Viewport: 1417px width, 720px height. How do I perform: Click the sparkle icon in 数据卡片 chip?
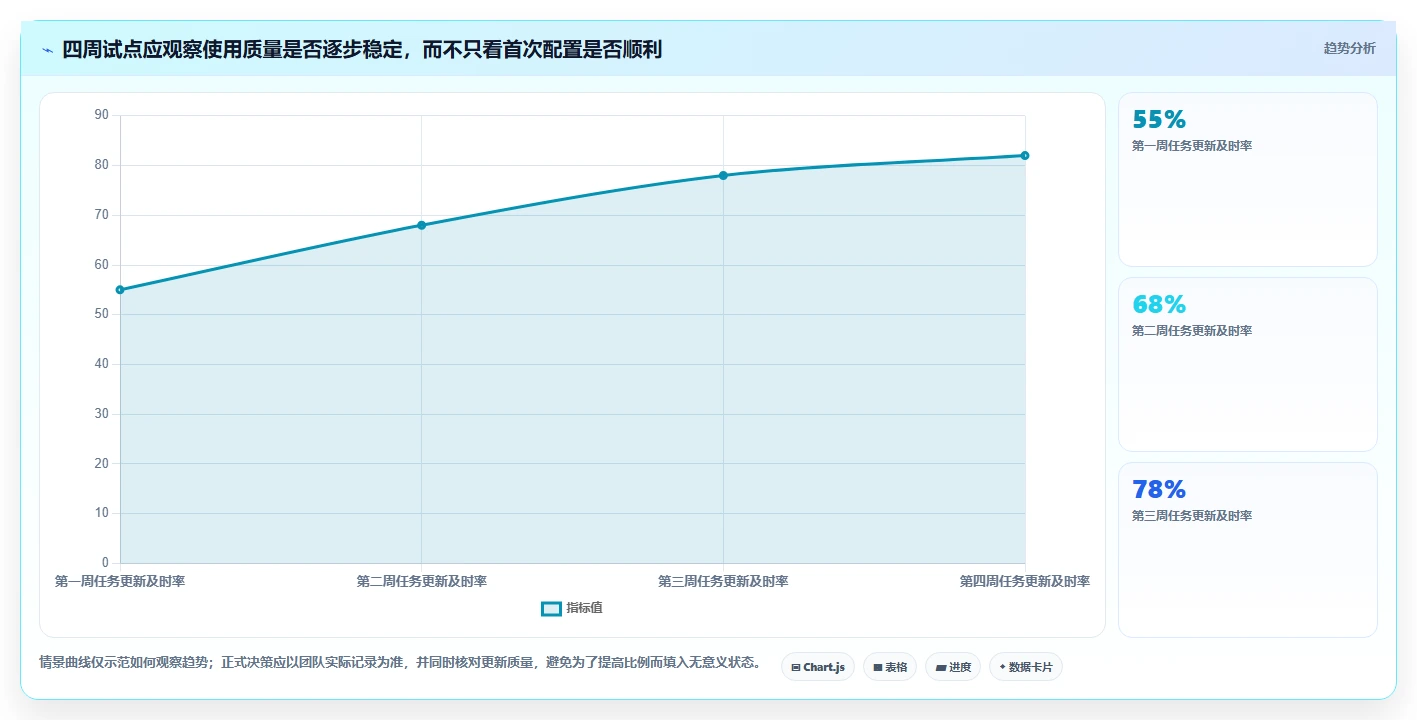coord(1002,666)
